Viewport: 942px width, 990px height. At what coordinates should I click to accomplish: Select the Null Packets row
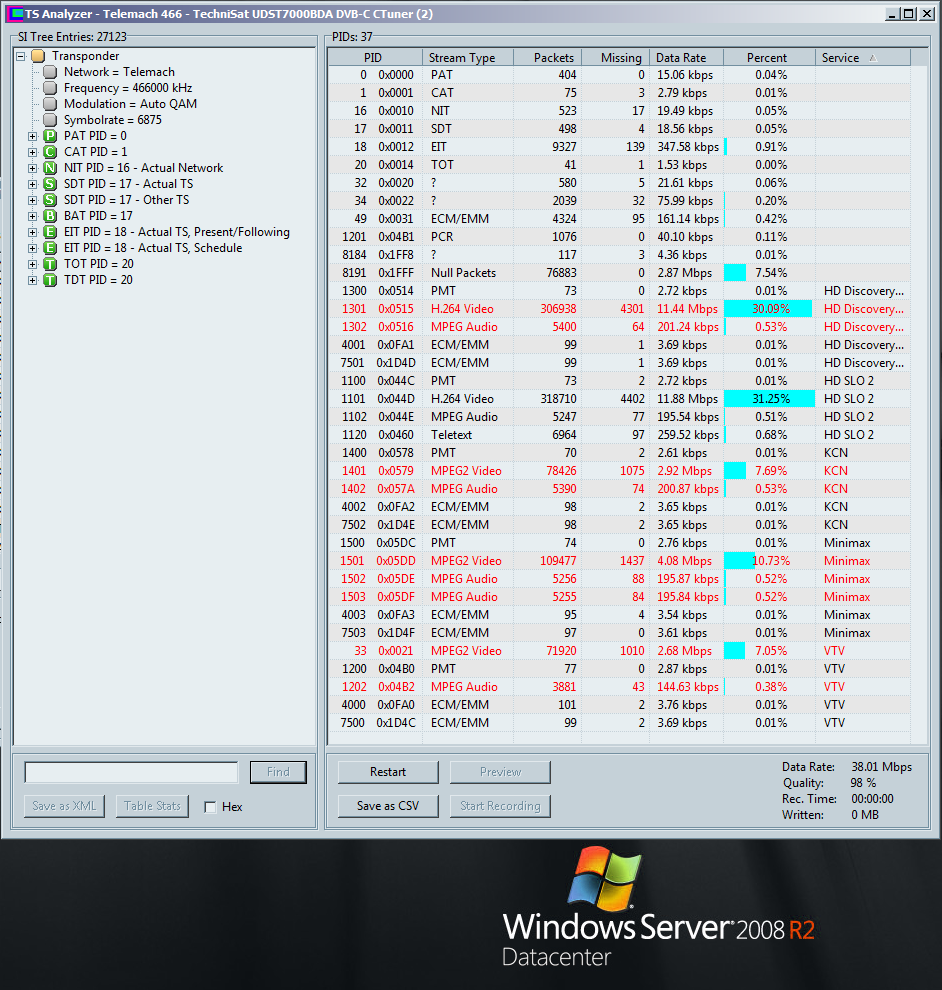coord(619,273)
